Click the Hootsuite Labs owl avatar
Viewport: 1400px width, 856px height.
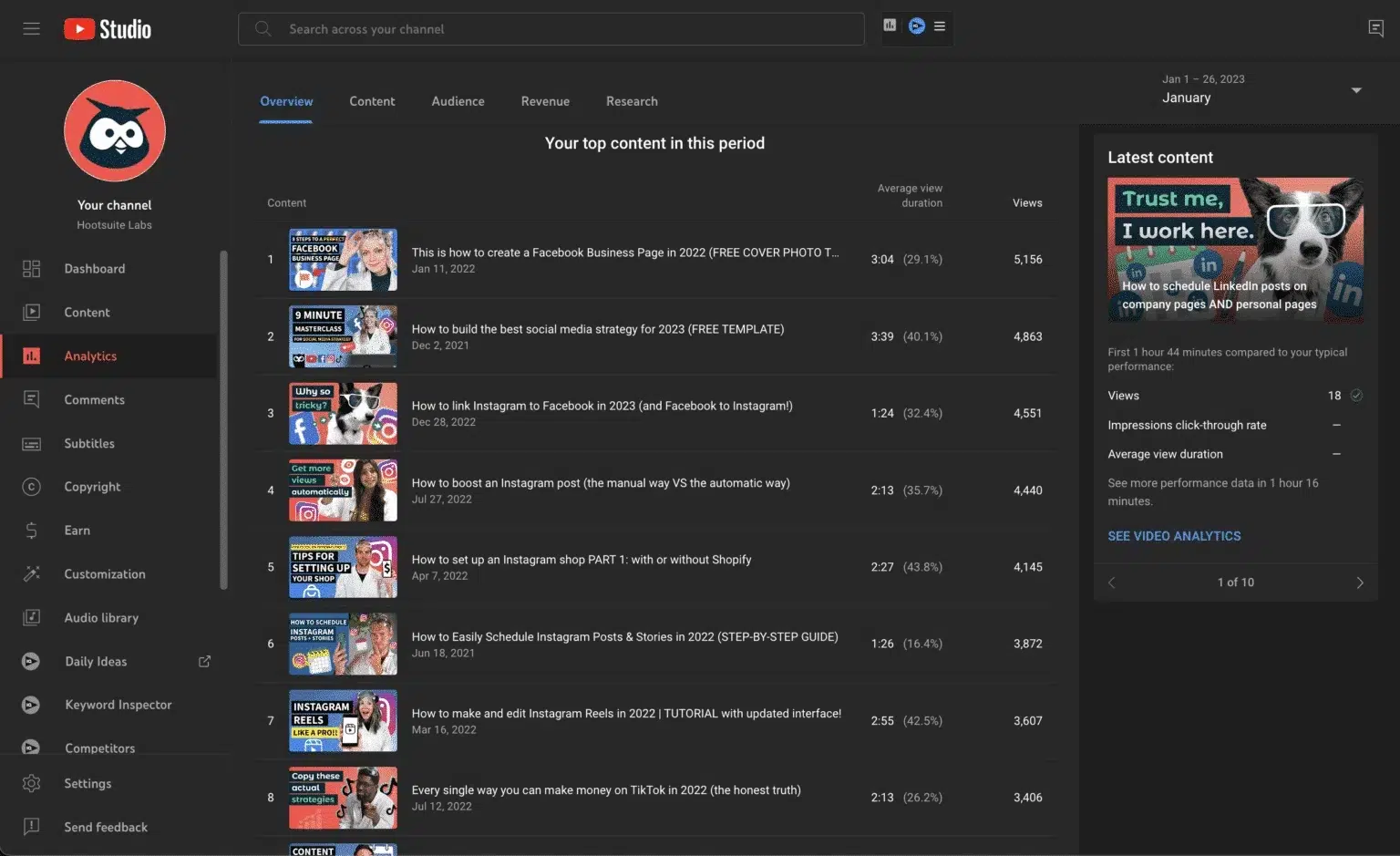tap(115, 130)
